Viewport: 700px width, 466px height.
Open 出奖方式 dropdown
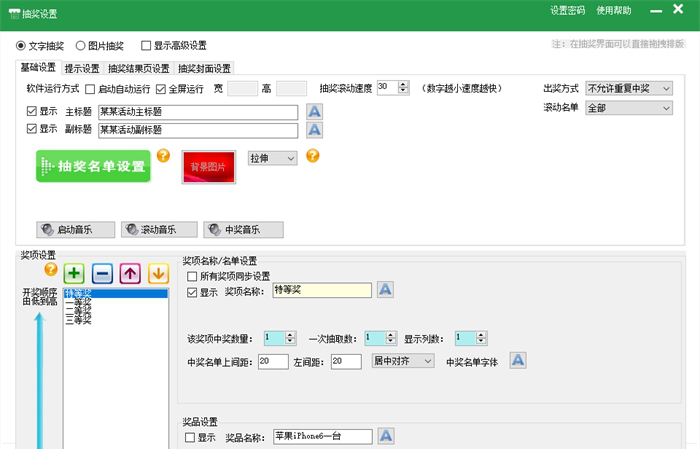[x=629, y=88]
